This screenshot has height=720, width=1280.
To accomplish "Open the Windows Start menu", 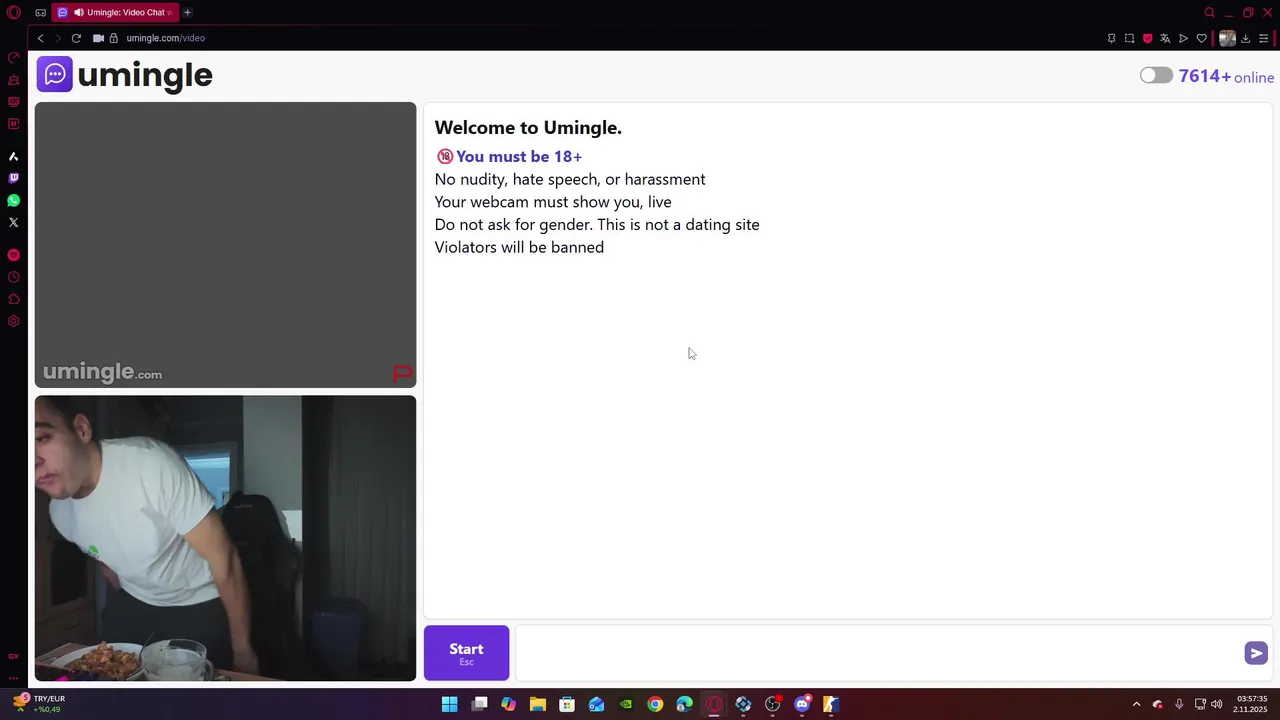I will [x=450, y=704].
